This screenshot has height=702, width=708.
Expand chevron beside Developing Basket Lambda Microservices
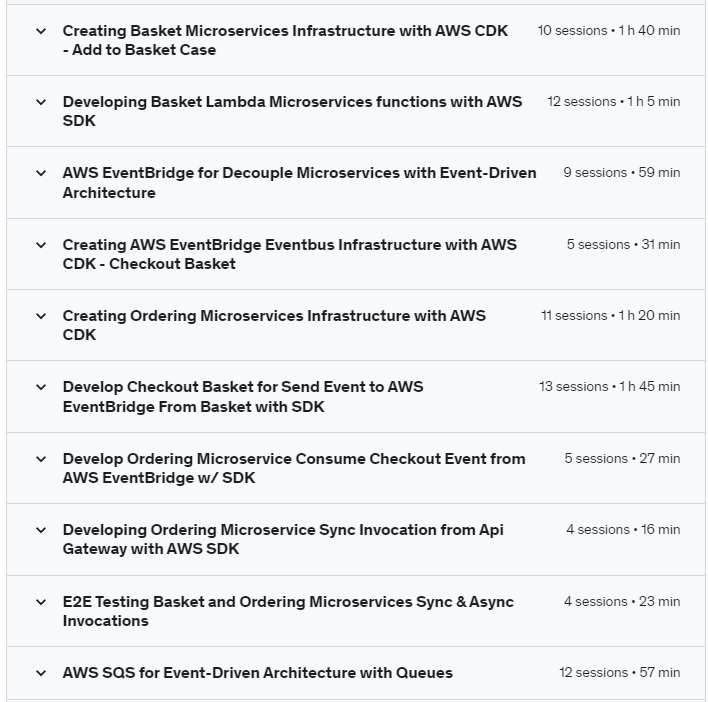point(41,102)
